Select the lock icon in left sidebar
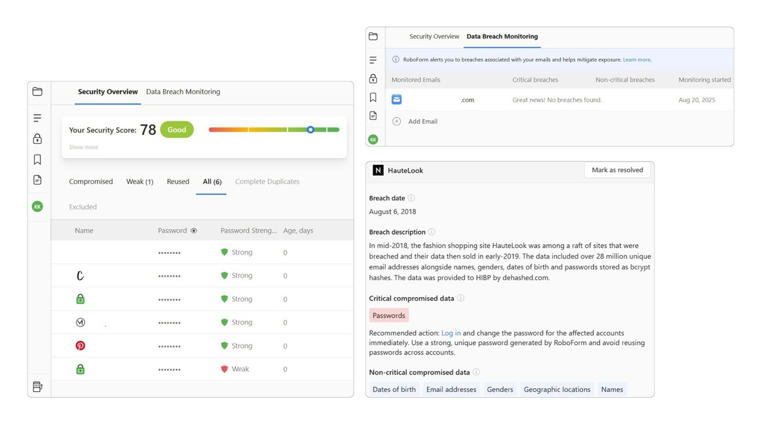The width and height of the screenshot is (768, 432). (x=37, y=139)
